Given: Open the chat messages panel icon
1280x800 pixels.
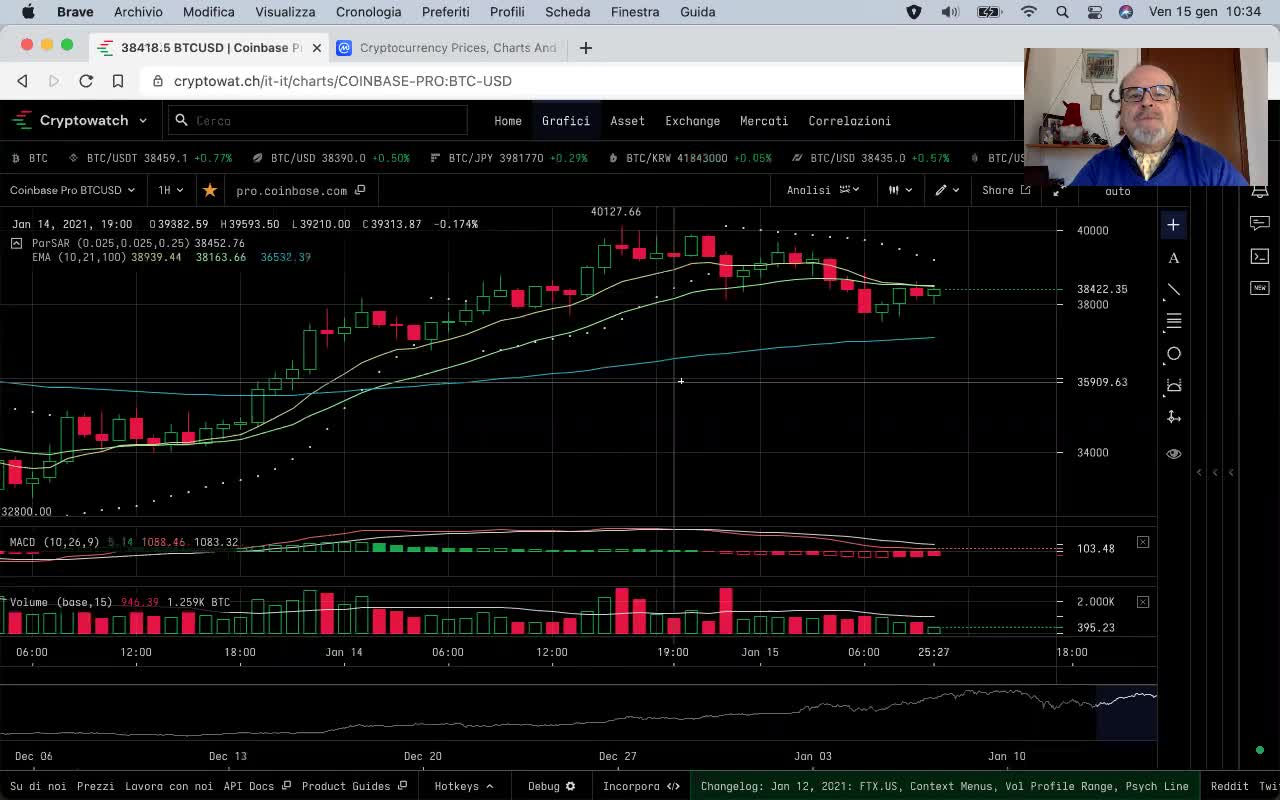Looking at the screenshot, I should tap(1259, 224).
